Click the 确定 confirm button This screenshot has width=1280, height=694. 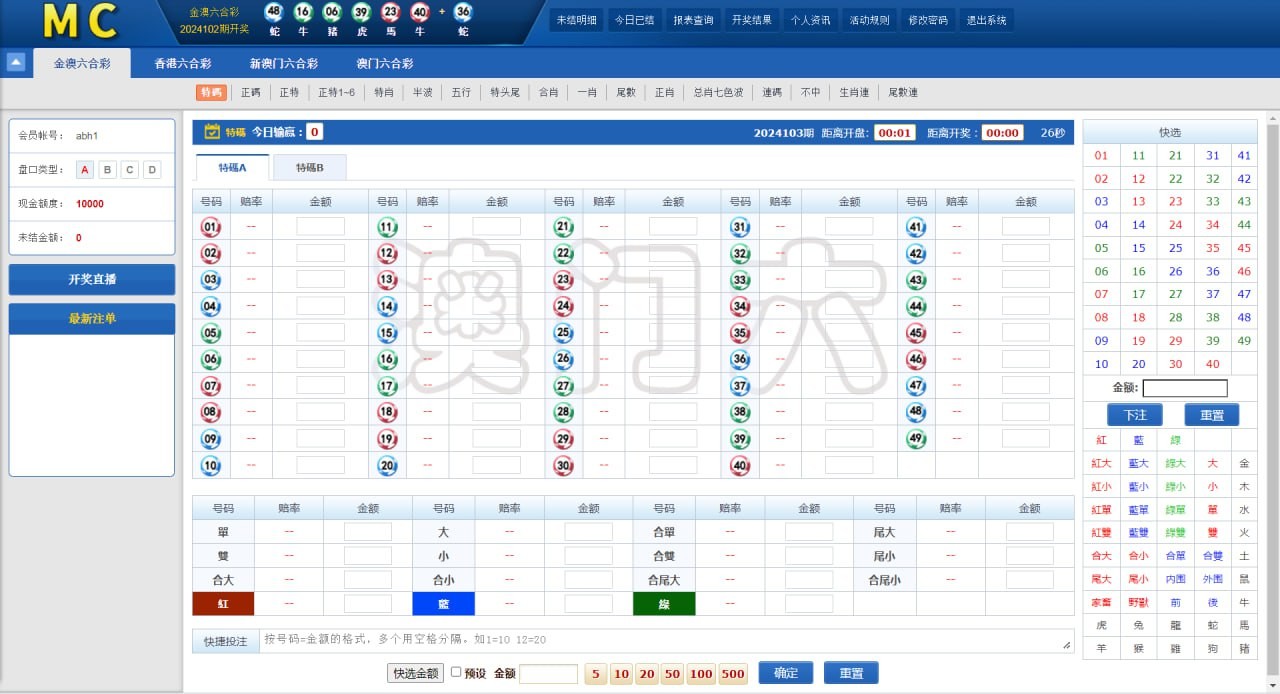point(786,673)
